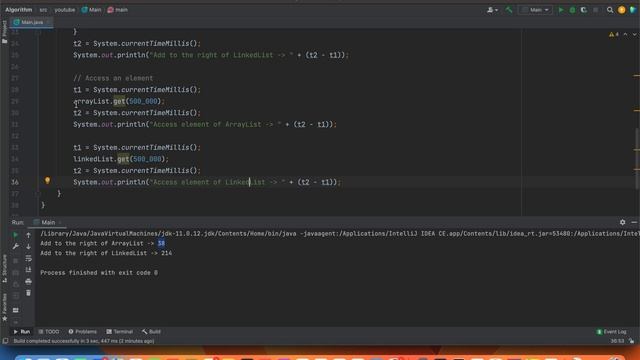The height and width of the screenshot is (360, 640).
Task: Click the layout icon in Run panel sidebar
Action: pos(16,310)
